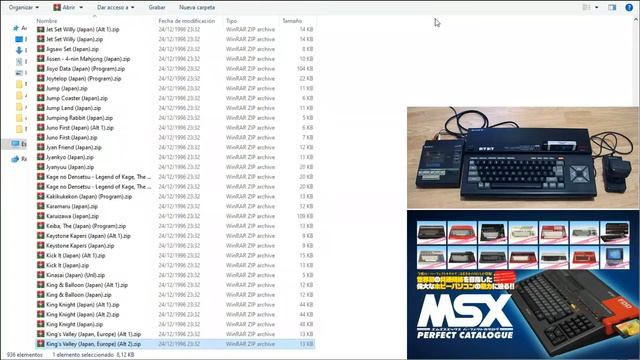Click the MSX Perfect Catalogue cover image
The width and height of the screenshot is (640, 360).
point(522,284)
